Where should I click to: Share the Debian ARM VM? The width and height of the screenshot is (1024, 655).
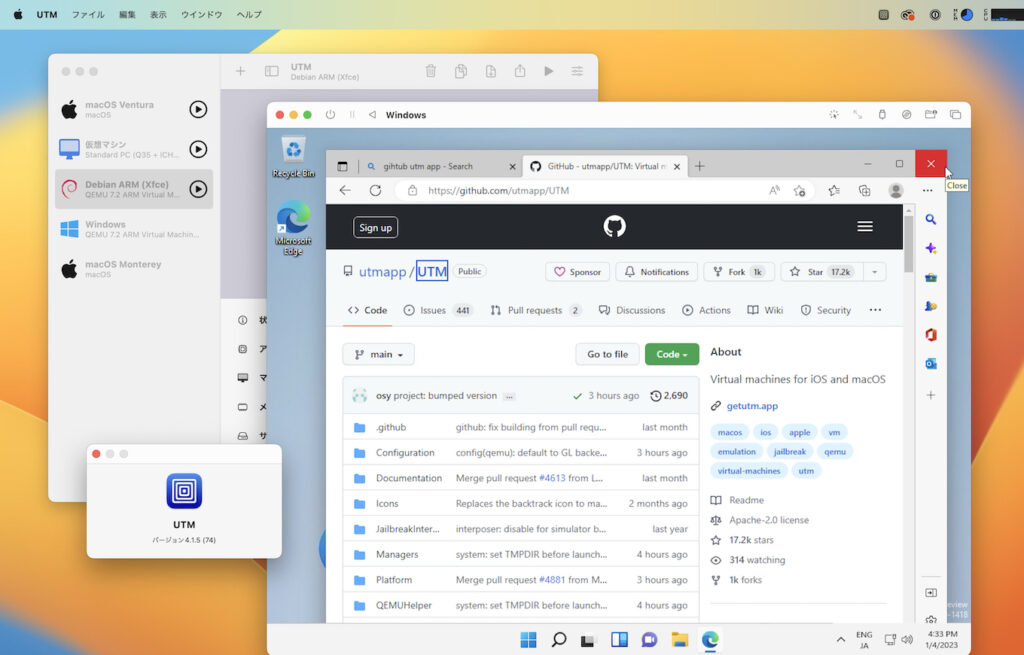pyautogui.click(x=519, y=71)
